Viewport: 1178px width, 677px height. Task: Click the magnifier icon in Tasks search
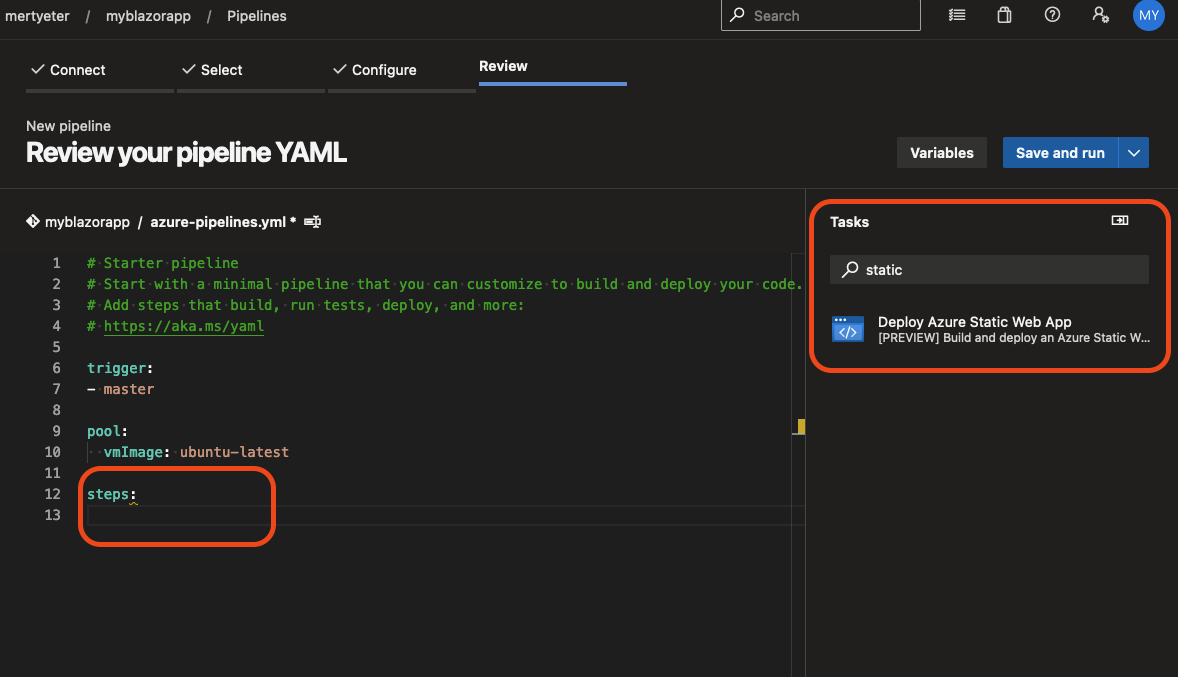[850, 270]
